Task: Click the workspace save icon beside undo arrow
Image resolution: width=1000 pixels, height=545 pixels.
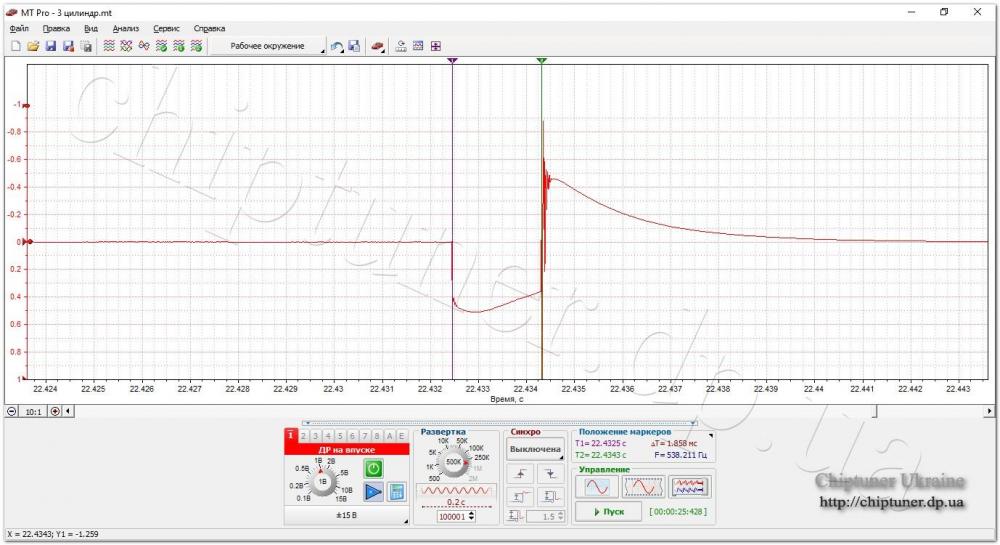Action: (x=354, y=46)
